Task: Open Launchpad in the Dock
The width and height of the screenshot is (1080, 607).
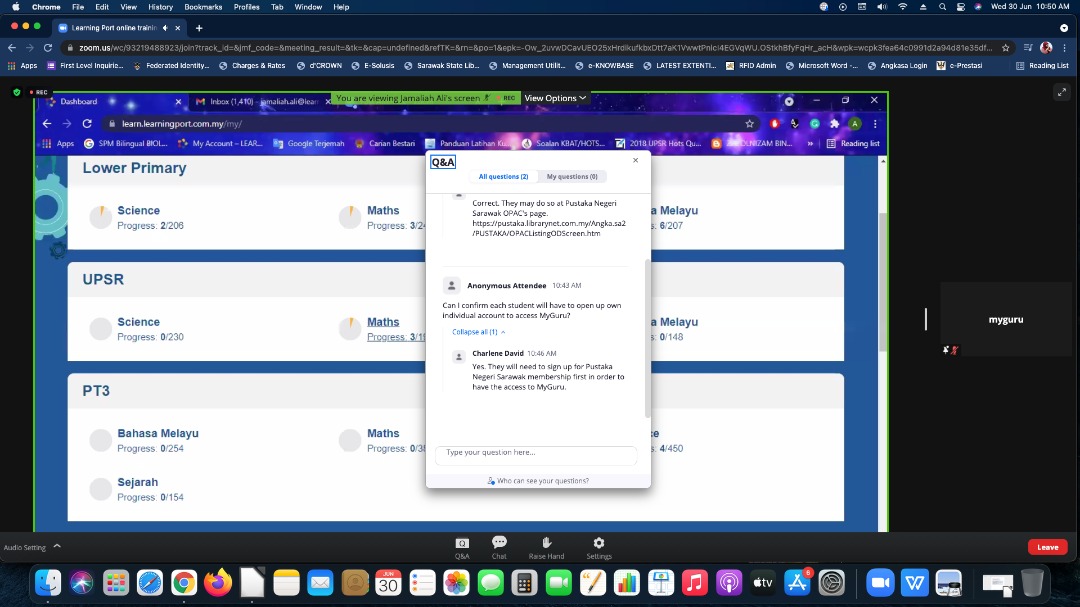Action: coord(116,583)
